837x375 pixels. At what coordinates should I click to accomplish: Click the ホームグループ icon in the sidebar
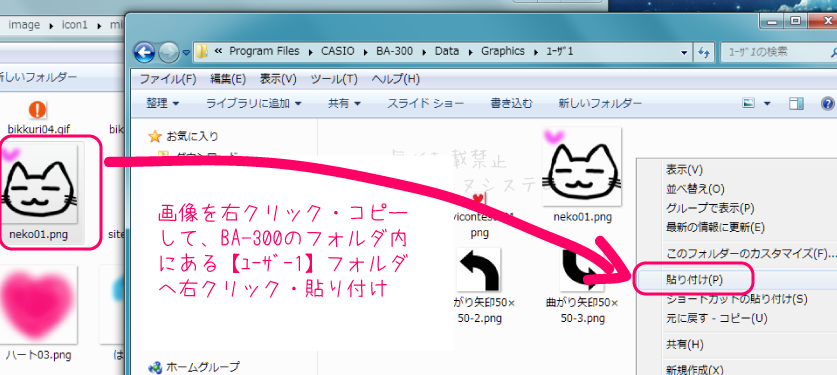click(x=155, y=367)
